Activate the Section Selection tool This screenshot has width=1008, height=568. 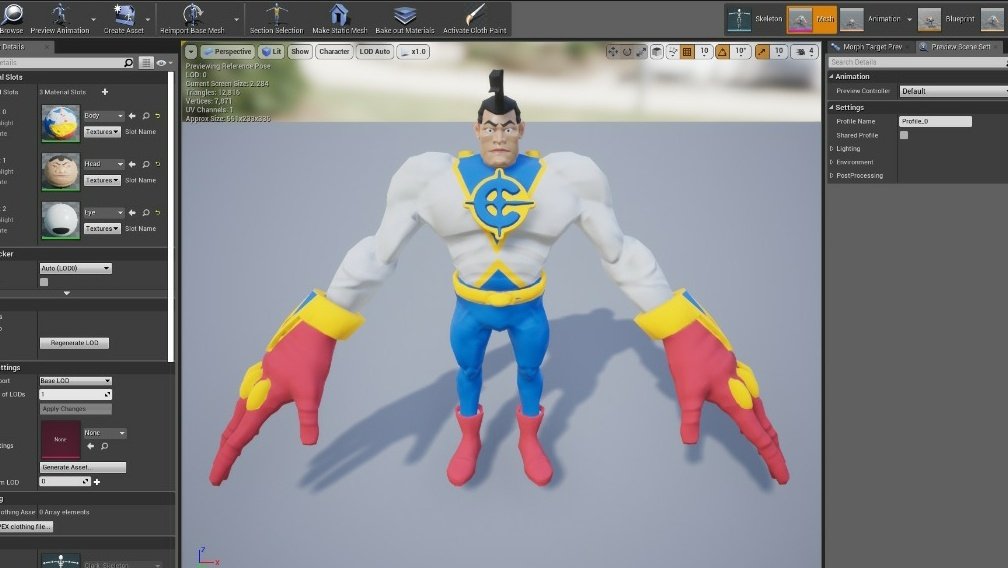tap(276, 18)
